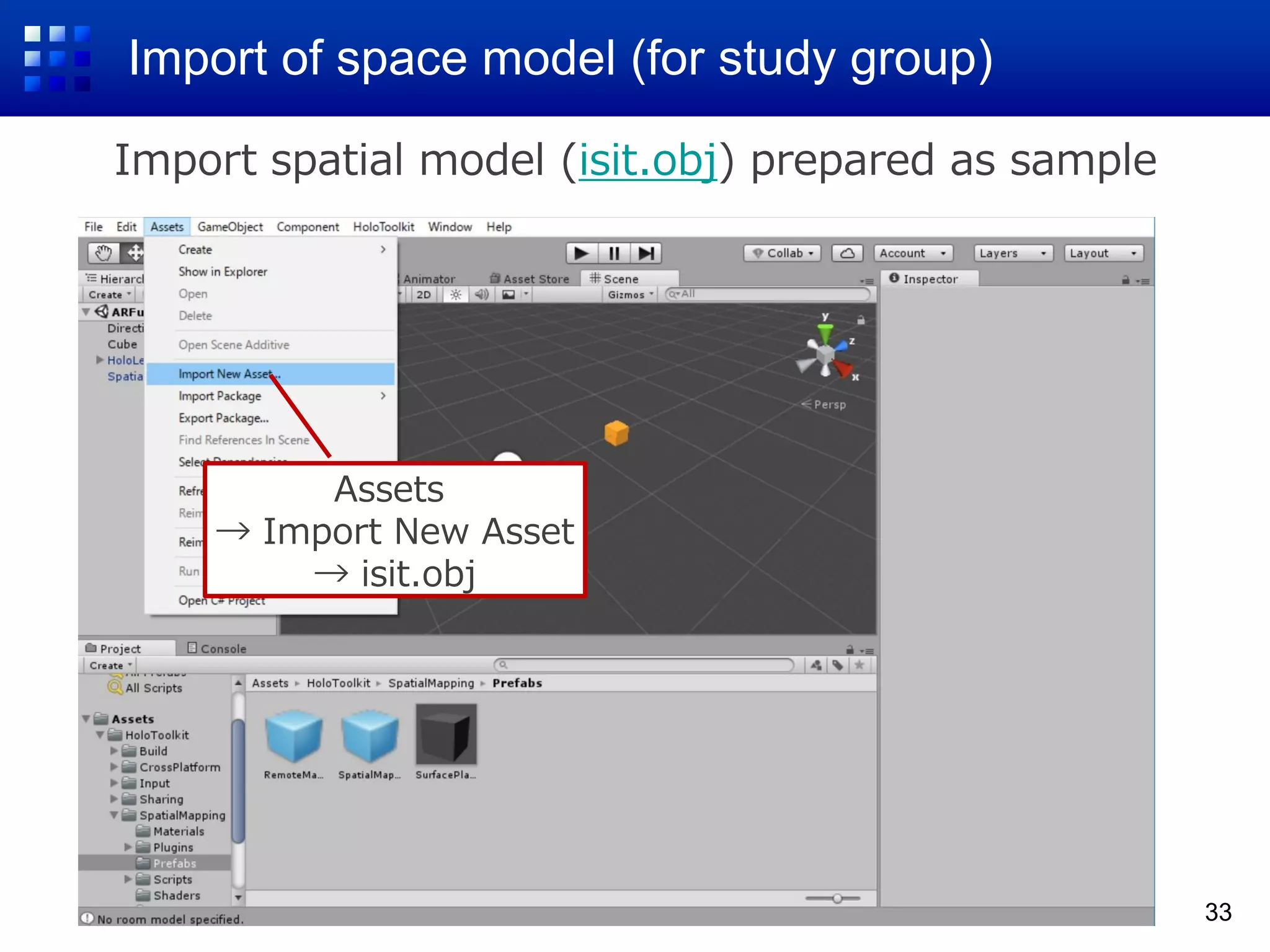Switch to the Inspector tab

click(x=930, y=279)
